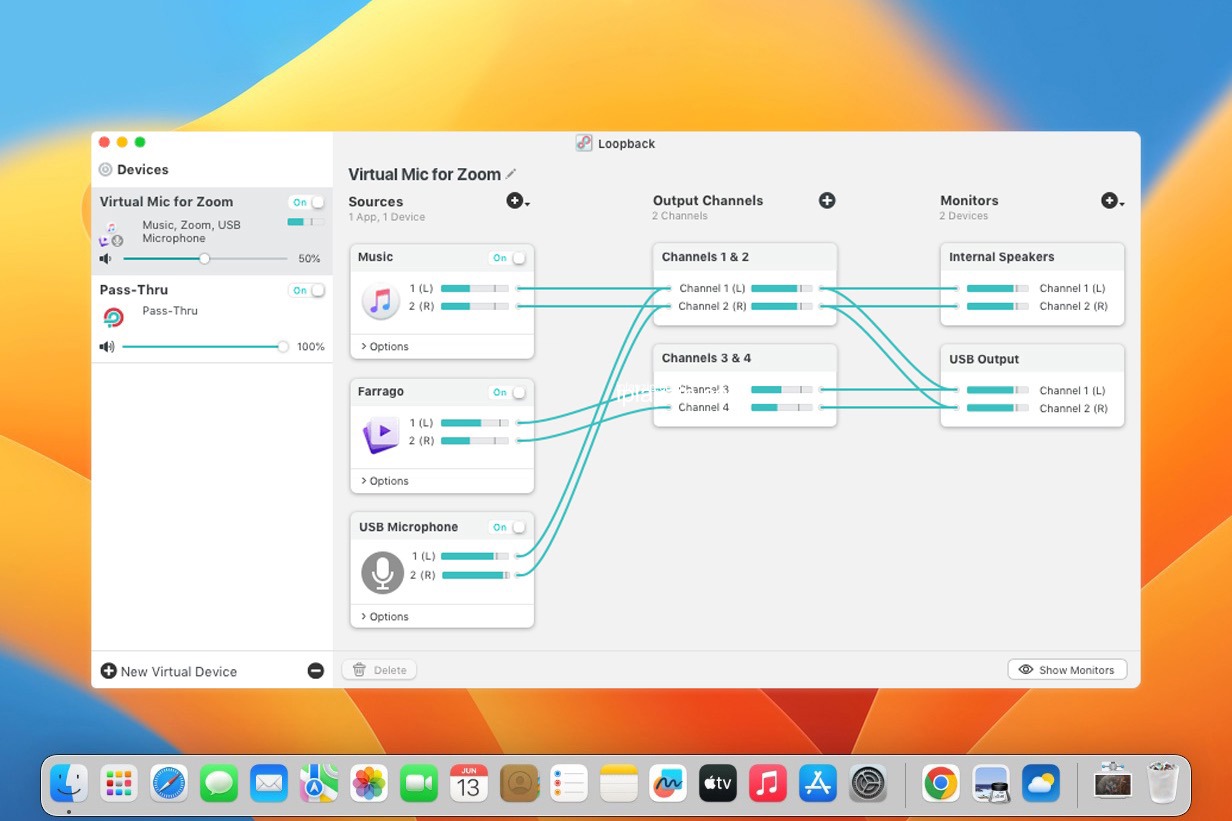Open Launchpad from the Dock
The image size is (1232, 821).
[x=119, y=783]
